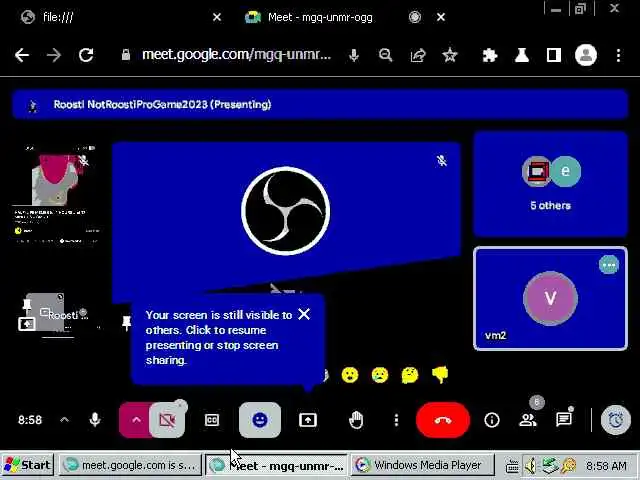Open the Chrome profile avatar
This screenshot has height=480, width=640.
[586, 55]
